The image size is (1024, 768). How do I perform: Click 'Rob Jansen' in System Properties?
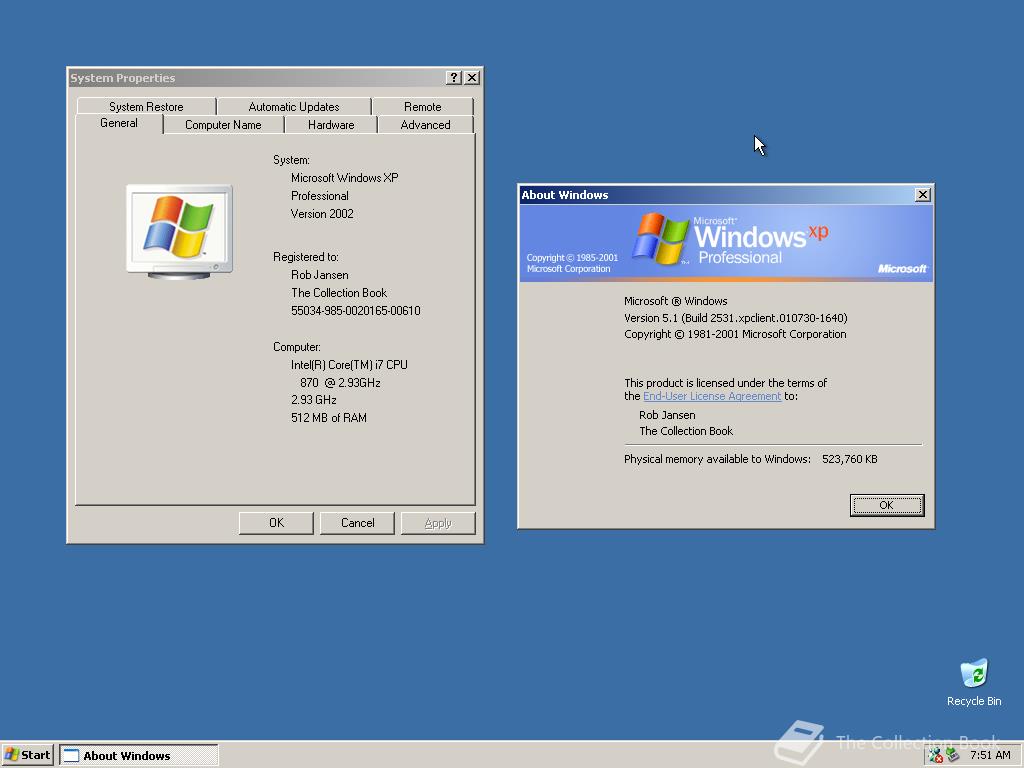click(x=319, y=275)
